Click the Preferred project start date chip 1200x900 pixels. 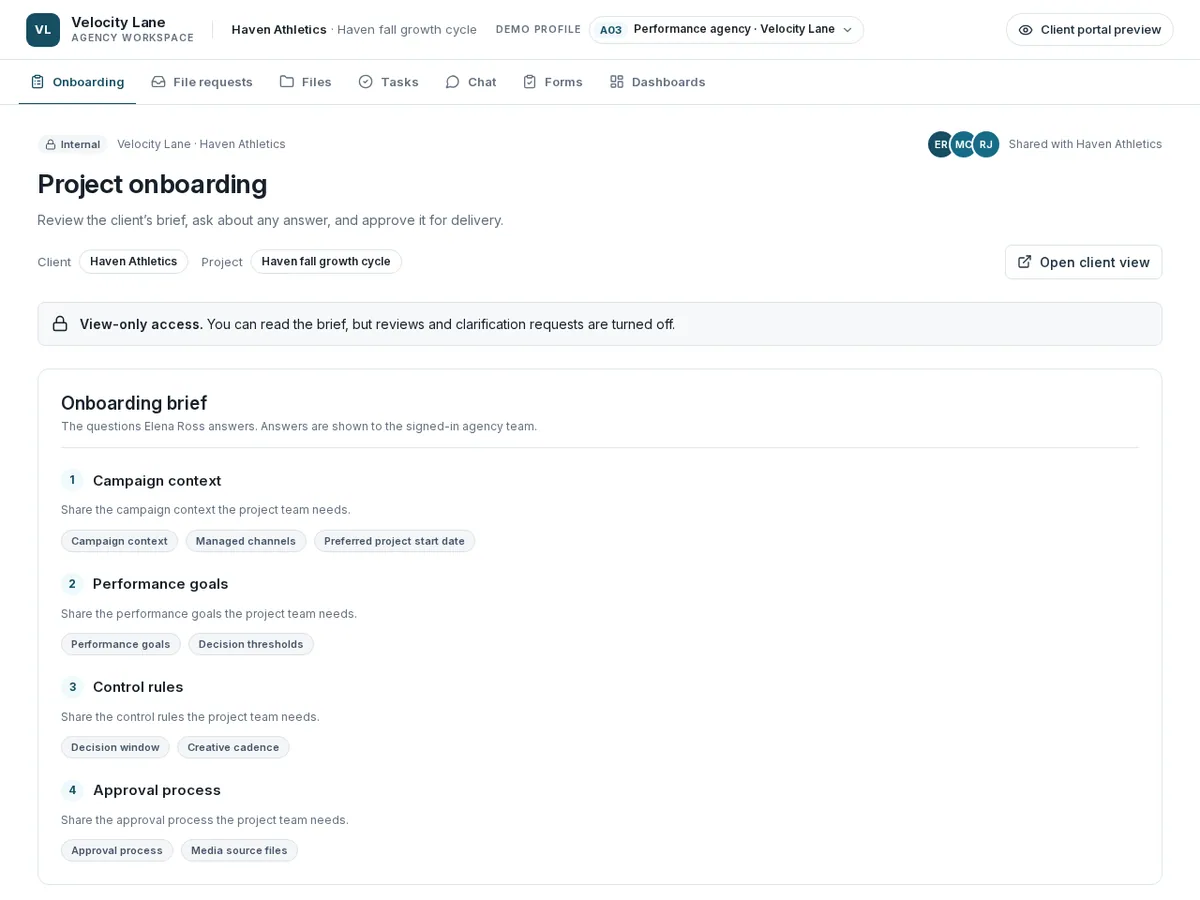394,541
